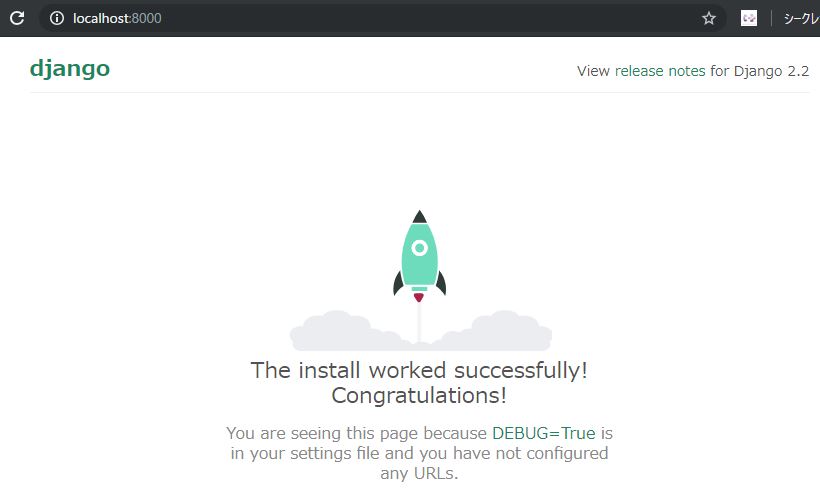Click the rocket launch illustration
Viewport: 820px width, 493px height.
[x=420, y=280]
